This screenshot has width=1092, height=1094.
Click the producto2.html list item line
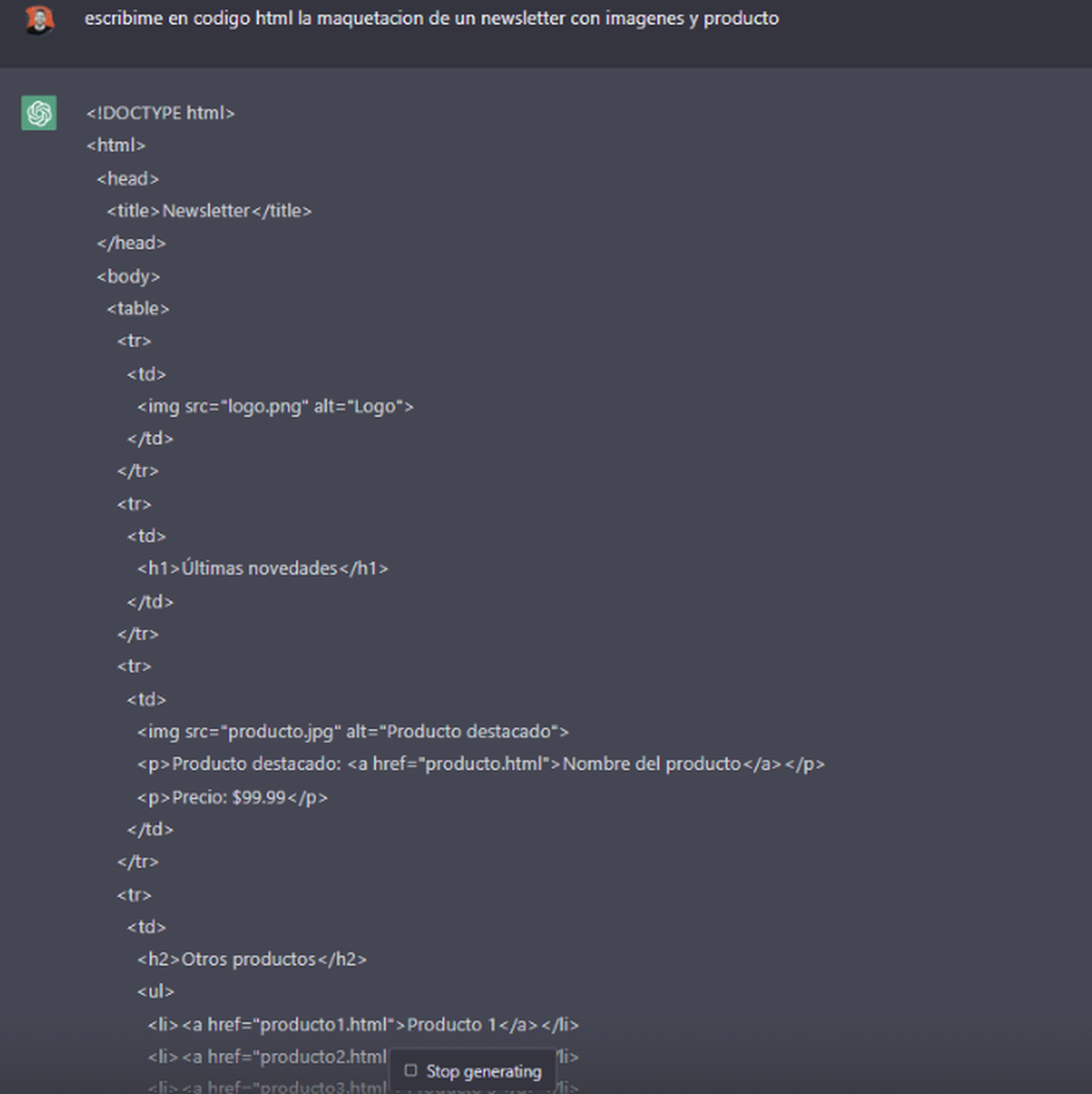click(267, 1057)
